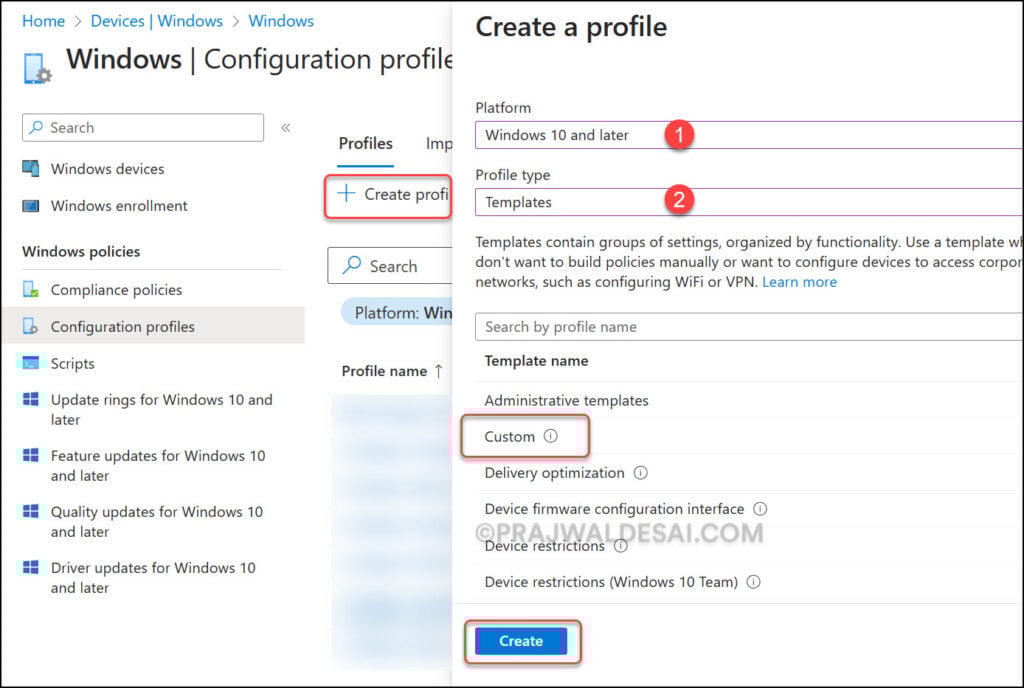Screen dimensions: 1024x688
Task: Click the Driver updates Windows logo icon
Action: click(31, 567)
